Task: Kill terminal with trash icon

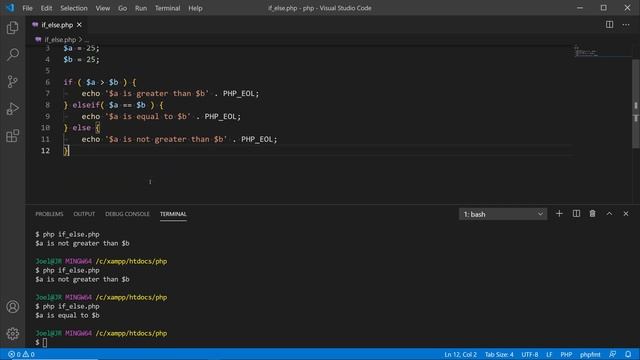Action: tap(592, 213)
